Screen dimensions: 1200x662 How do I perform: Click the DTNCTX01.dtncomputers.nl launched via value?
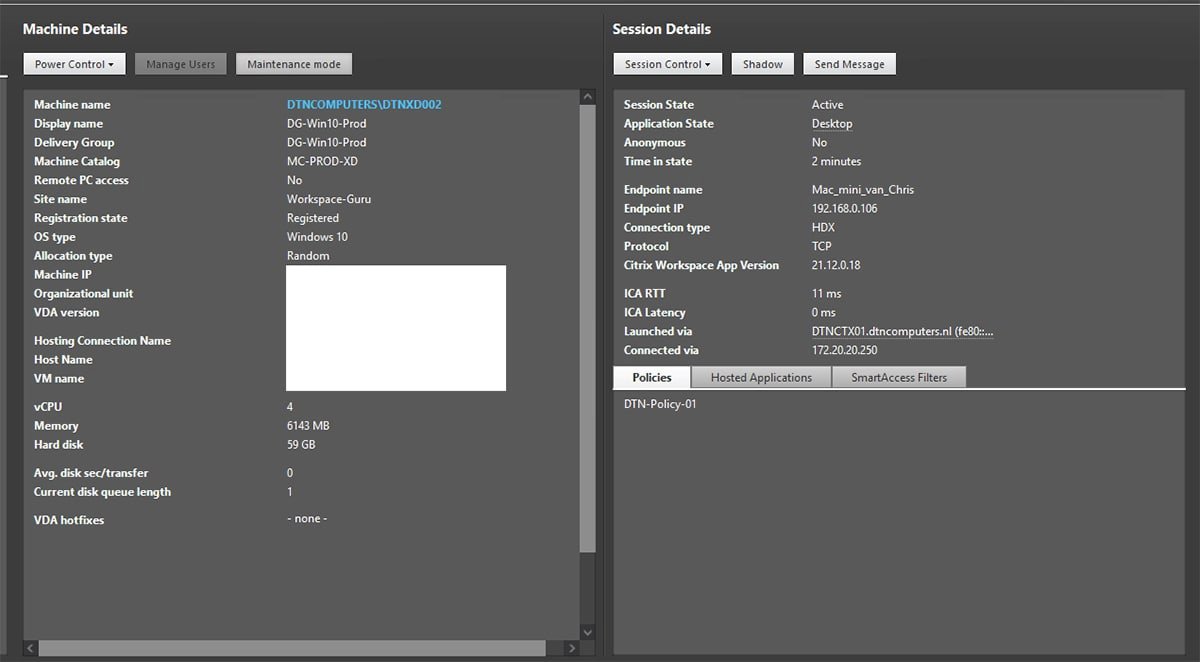[902, 331]
